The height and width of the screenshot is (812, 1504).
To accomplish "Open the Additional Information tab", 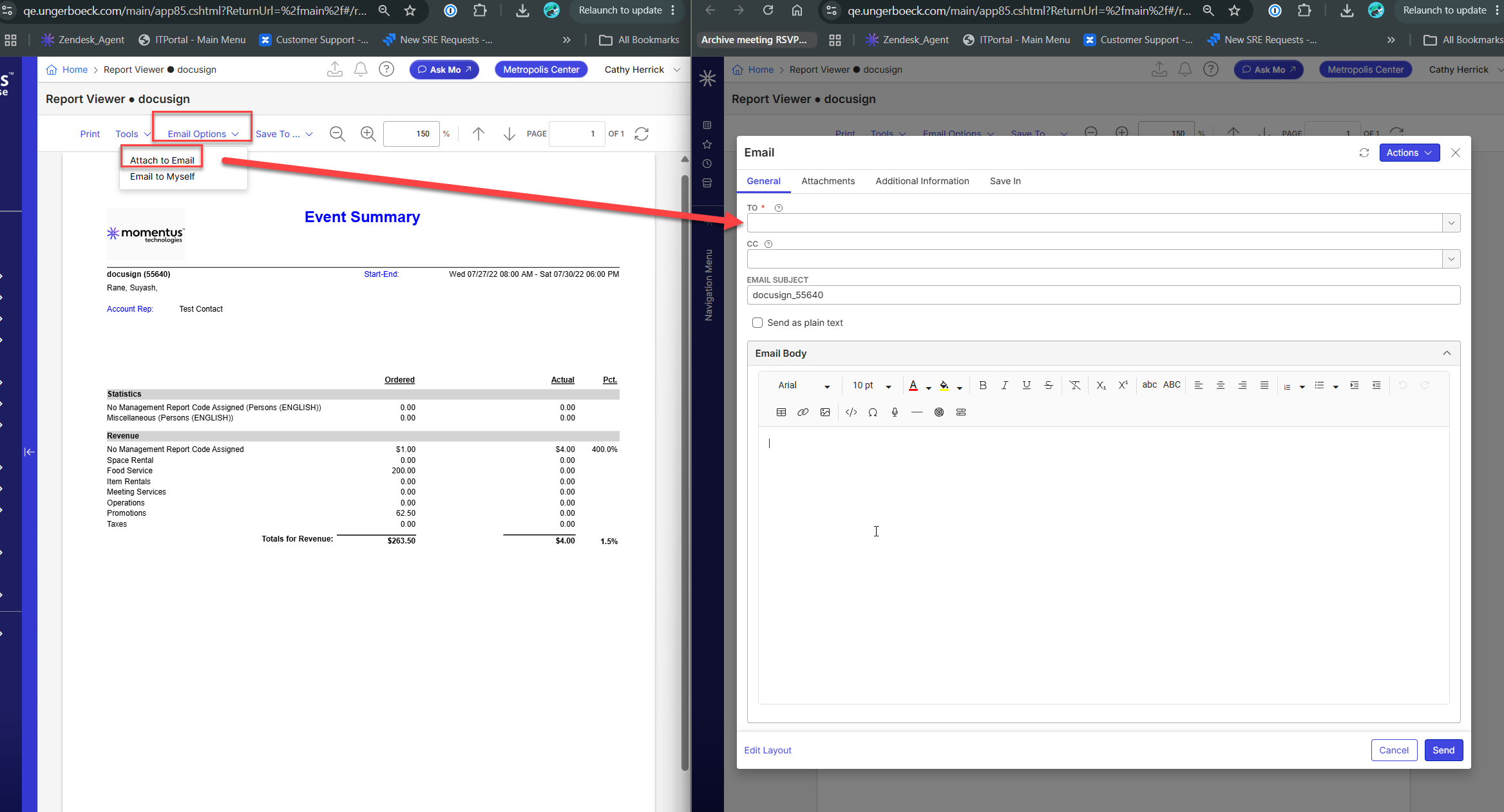I will (x=922, y=181).
